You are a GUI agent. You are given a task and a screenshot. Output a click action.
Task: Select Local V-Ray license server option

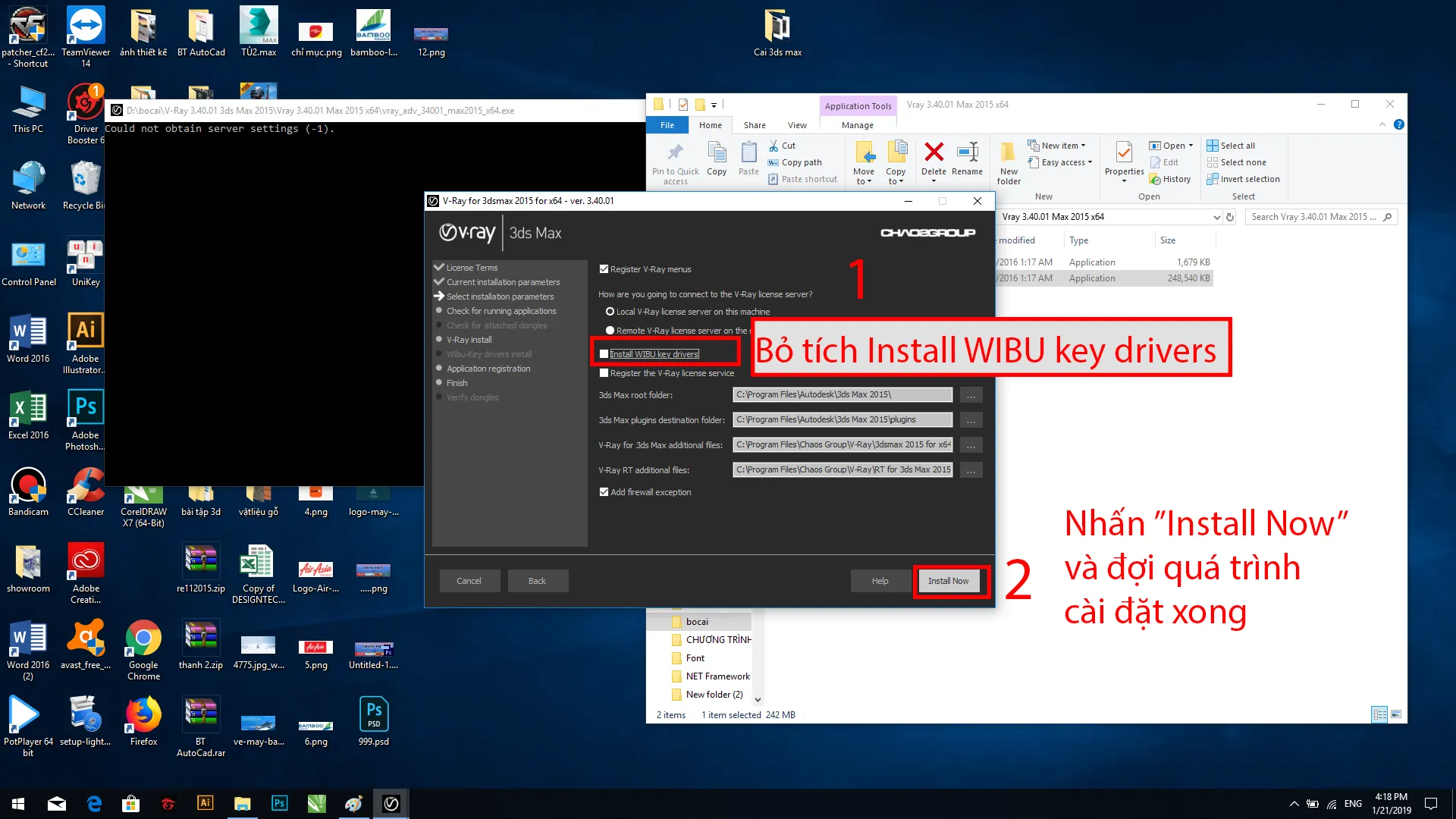(x=610, y=312)
